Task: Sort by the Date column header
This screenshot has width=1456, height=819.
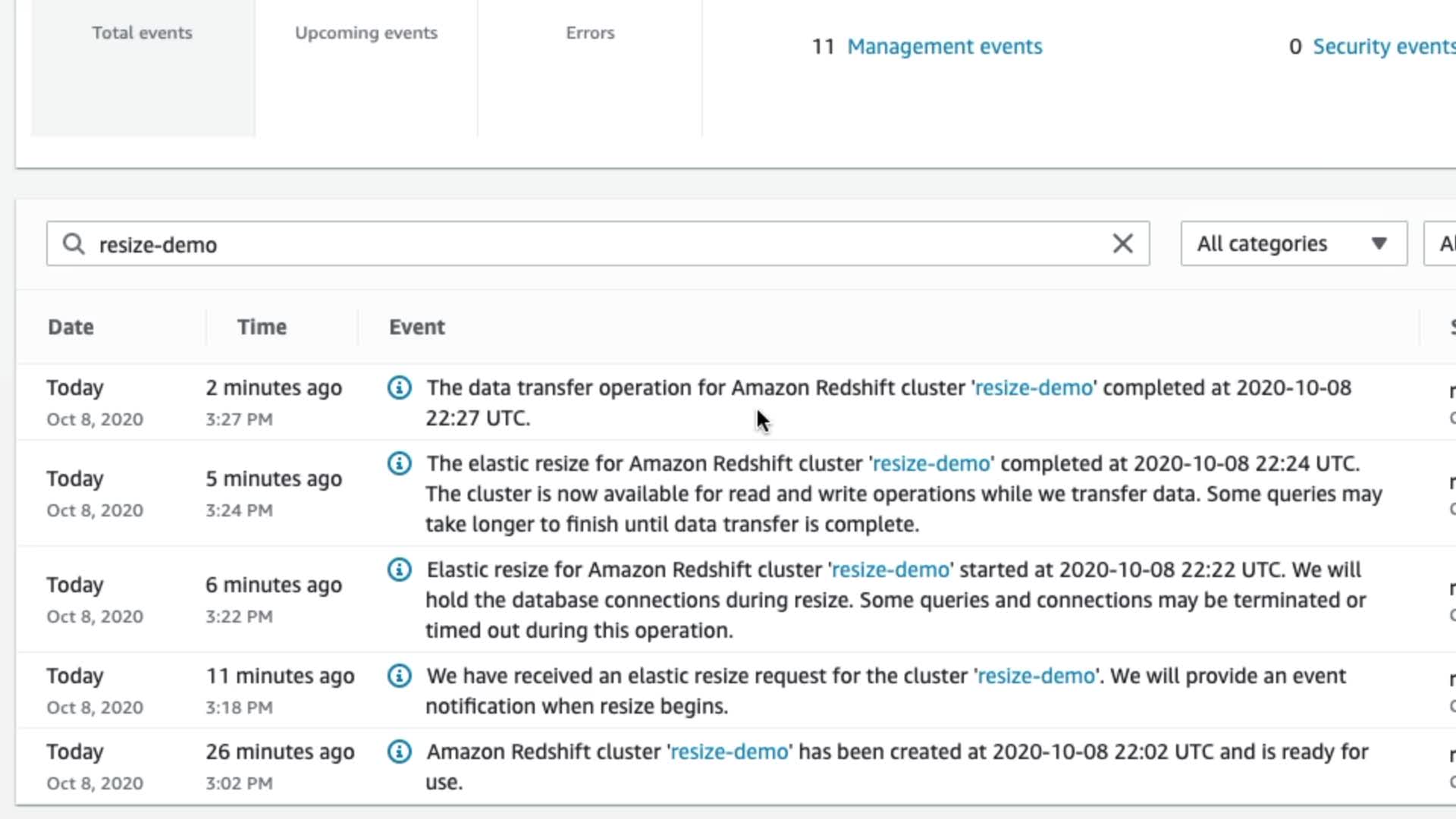Action: (x=71, y=328)
